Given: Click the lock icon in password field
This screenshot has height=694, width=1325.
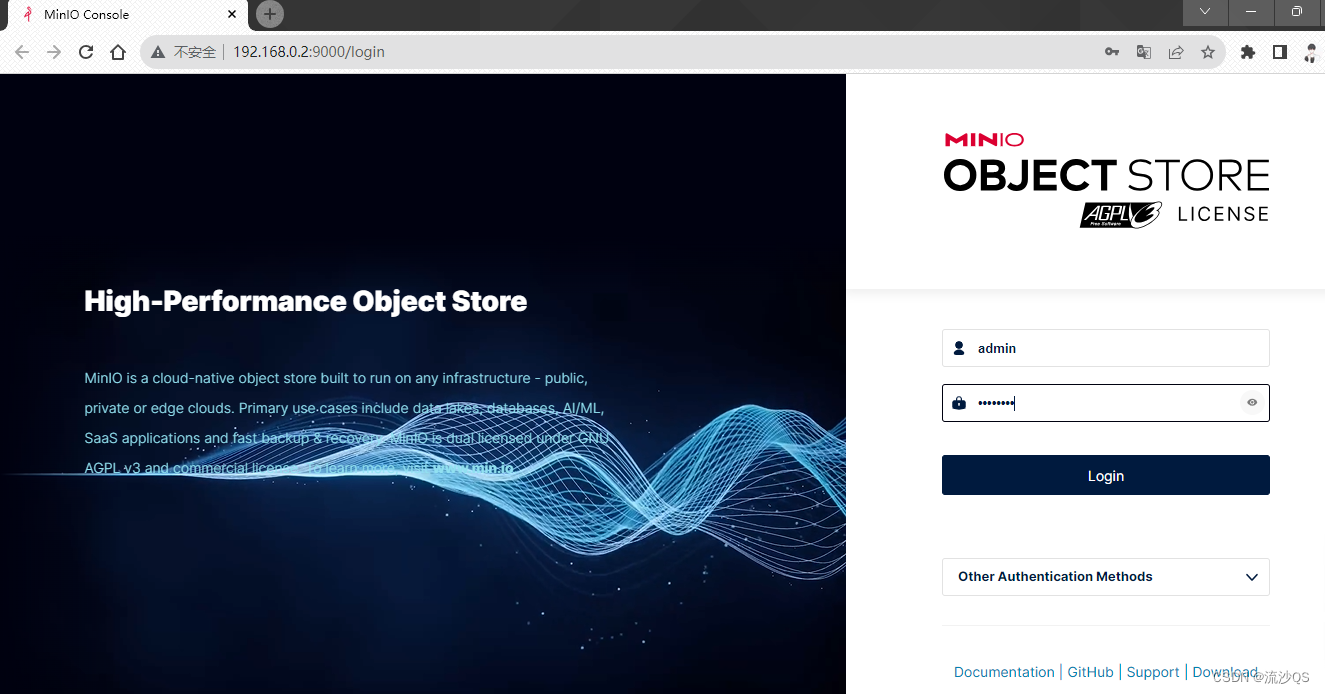Looking at the screenshot, I should (x=959, y=403).
